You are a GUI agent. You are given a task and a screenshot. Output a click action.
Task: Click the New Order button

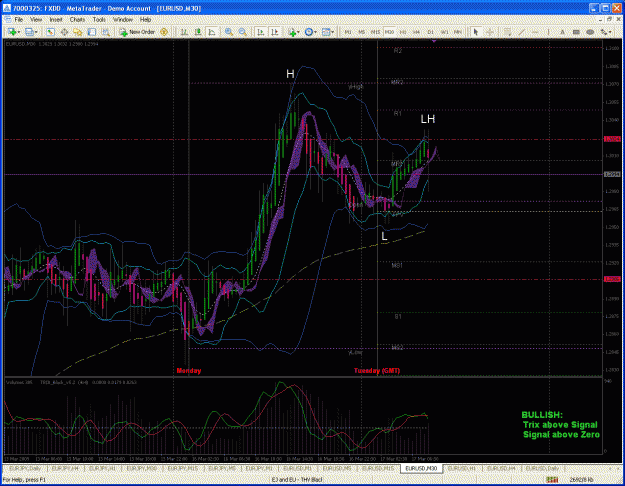137,32
